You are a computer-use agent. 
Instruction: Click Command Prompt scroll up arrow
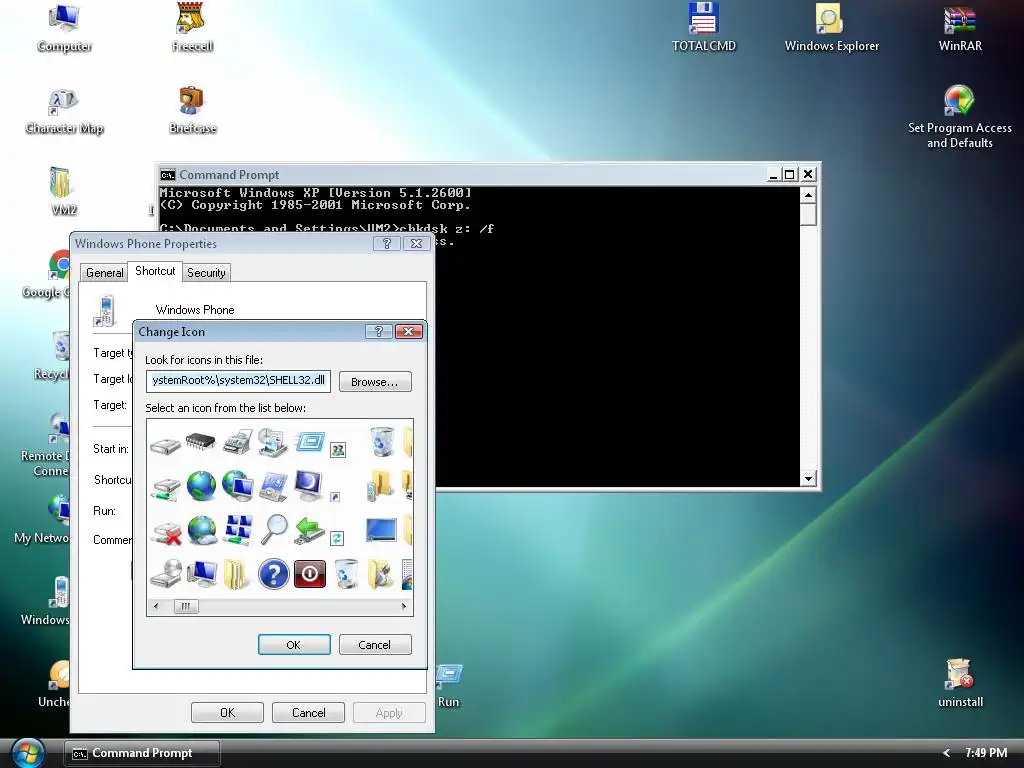(x=808, y=195)
